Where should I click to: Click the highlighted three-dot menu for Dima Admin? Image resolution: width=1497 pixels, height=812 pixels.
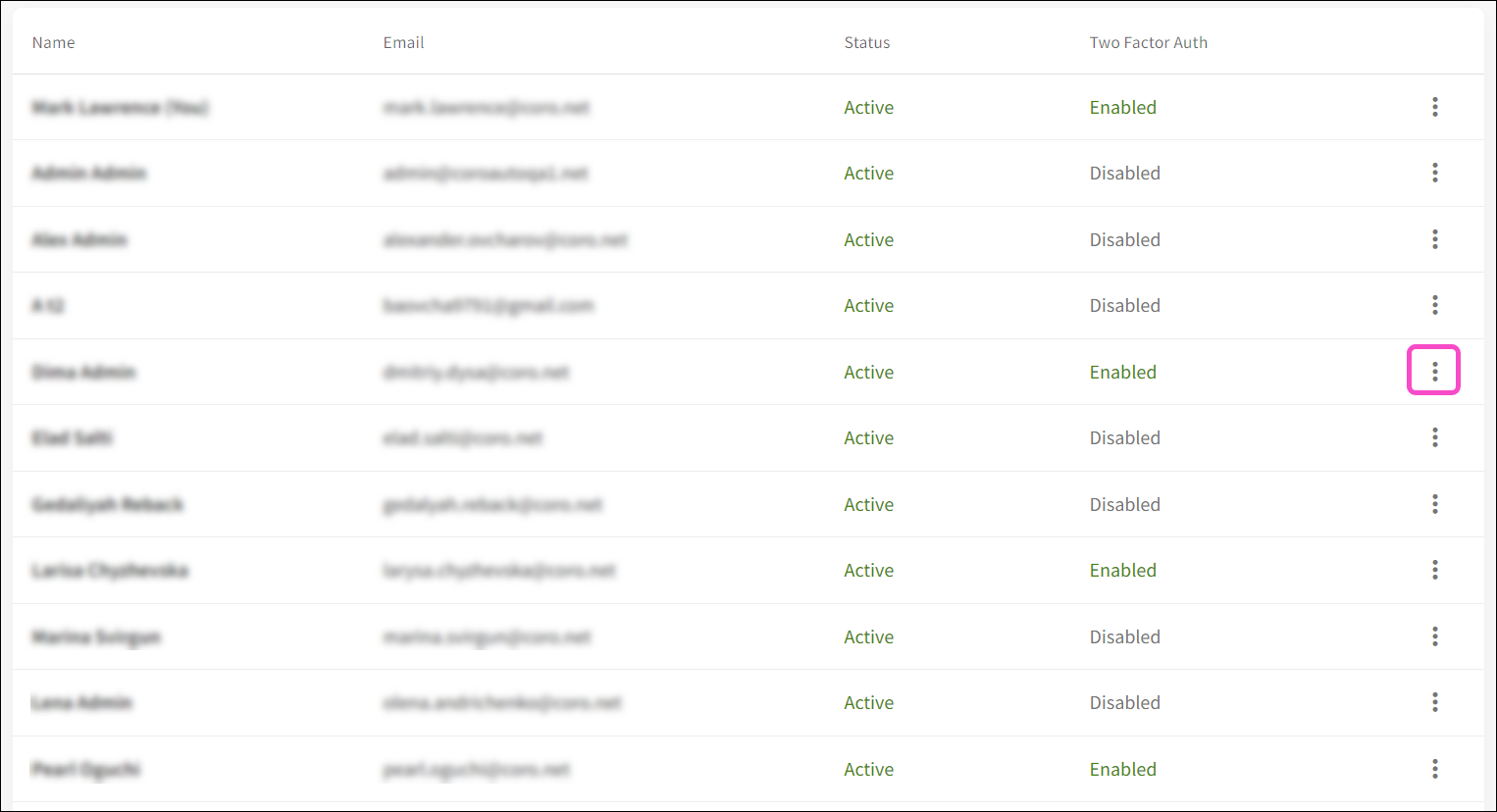pos(1434,371)
